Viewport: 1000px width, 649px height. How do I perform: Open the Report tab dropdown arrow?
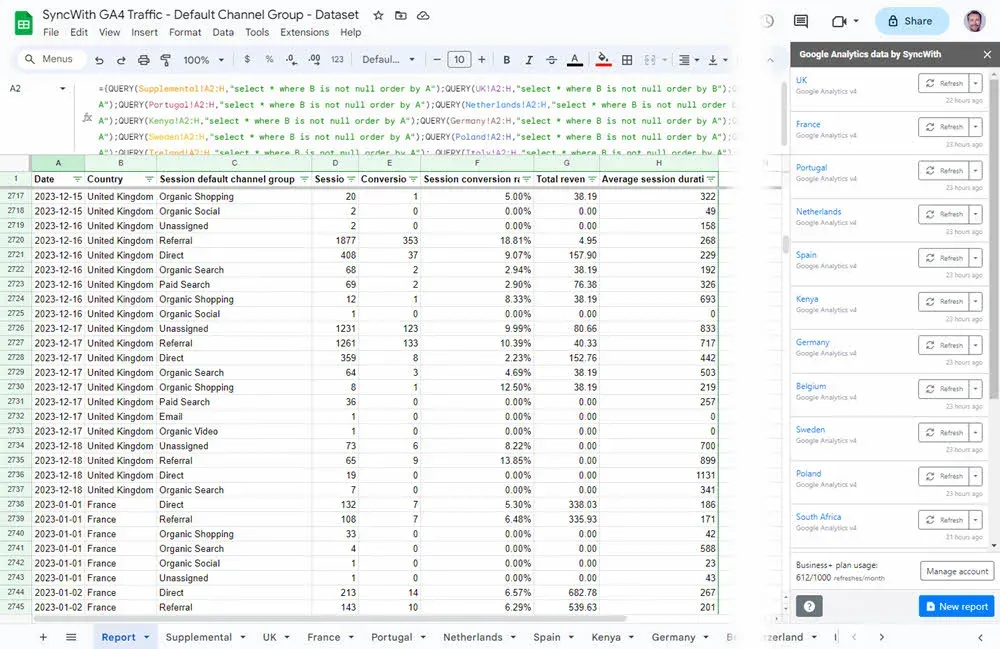click(x=146, y=637)
